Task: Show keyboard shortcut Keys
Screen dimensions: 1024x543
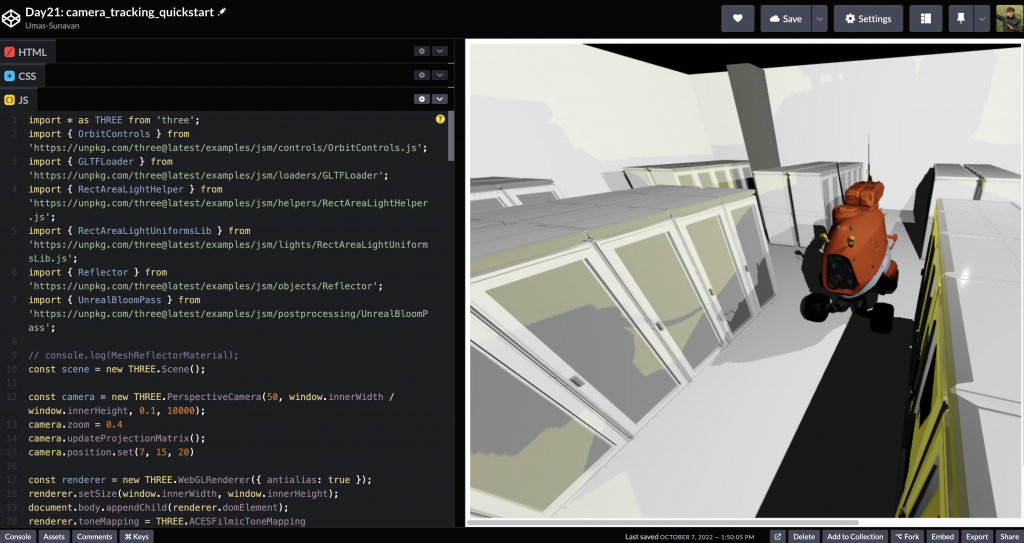Action: coord(137,536)
